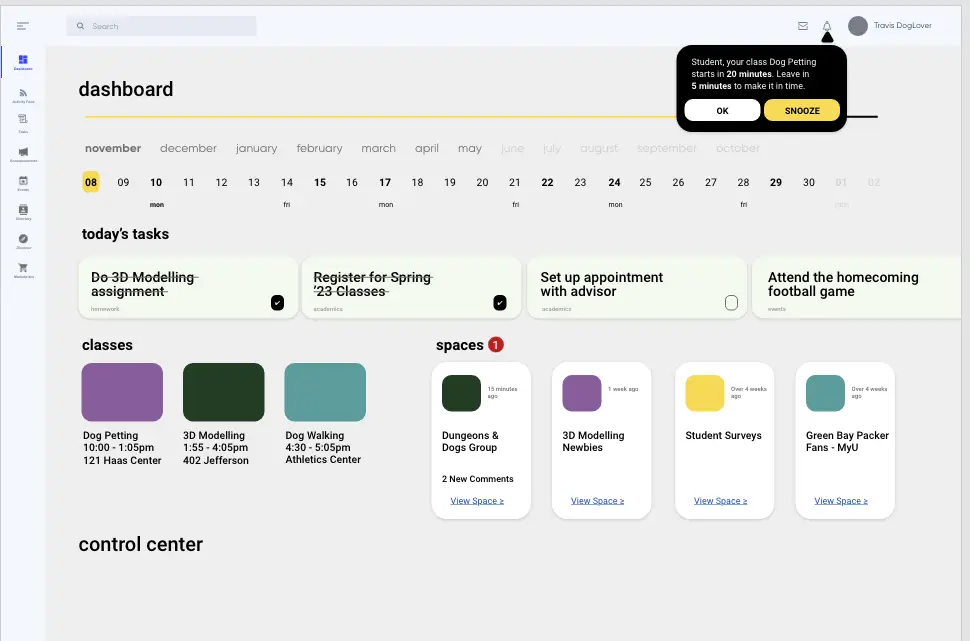Click the purple Dog Petting class swatch

[x=122, y=392]
